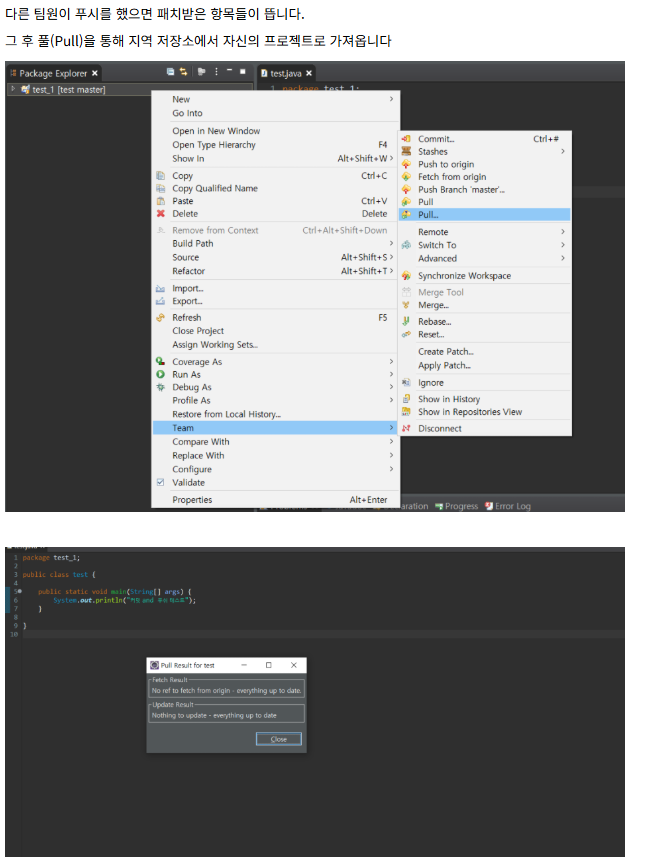
Task: Close the test.java editor tab
Action: click(x=309, y=73)
